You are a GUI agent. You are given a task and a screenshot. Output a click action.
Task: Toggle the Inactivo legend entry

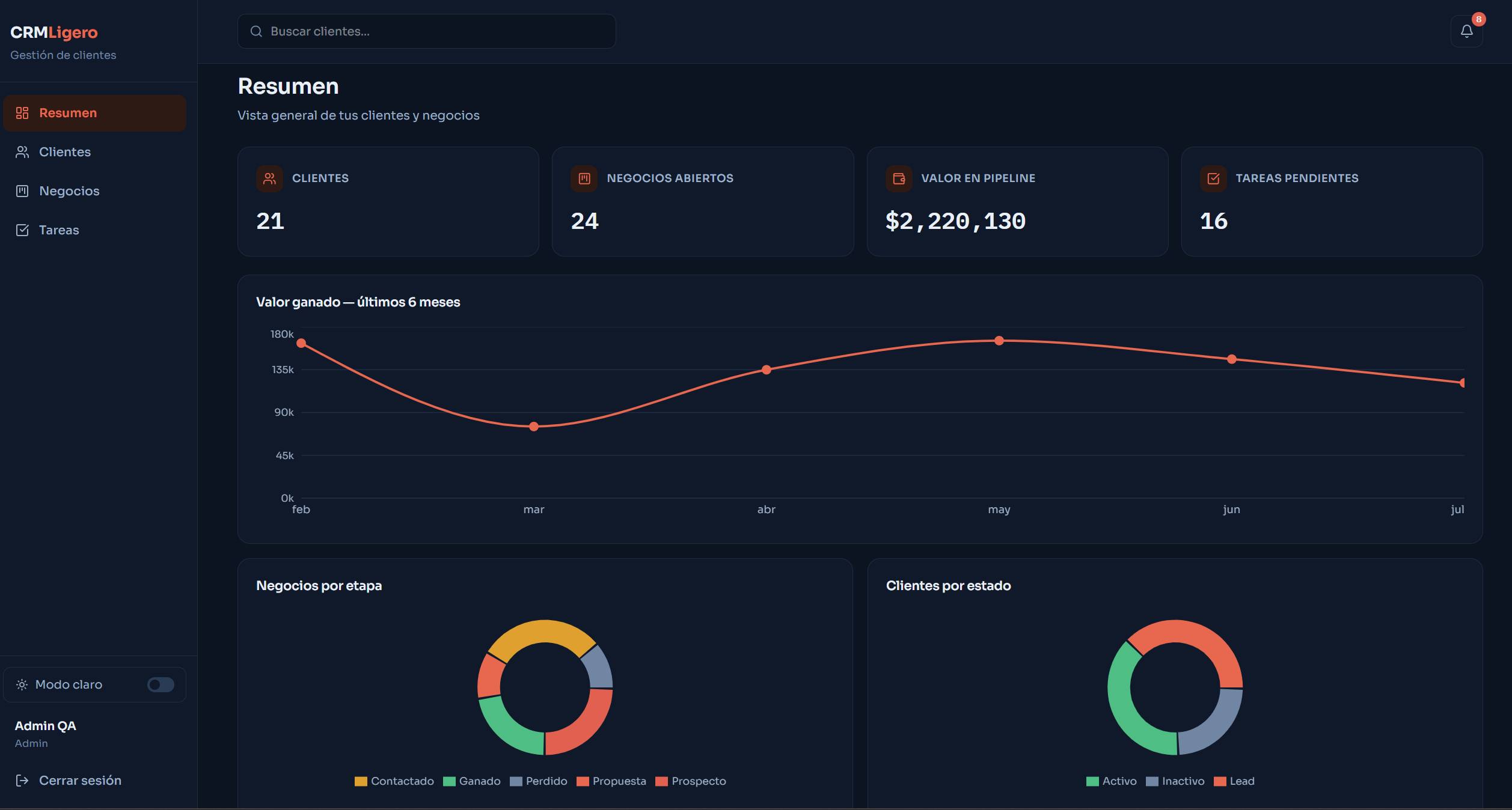tap(1175, 781)
